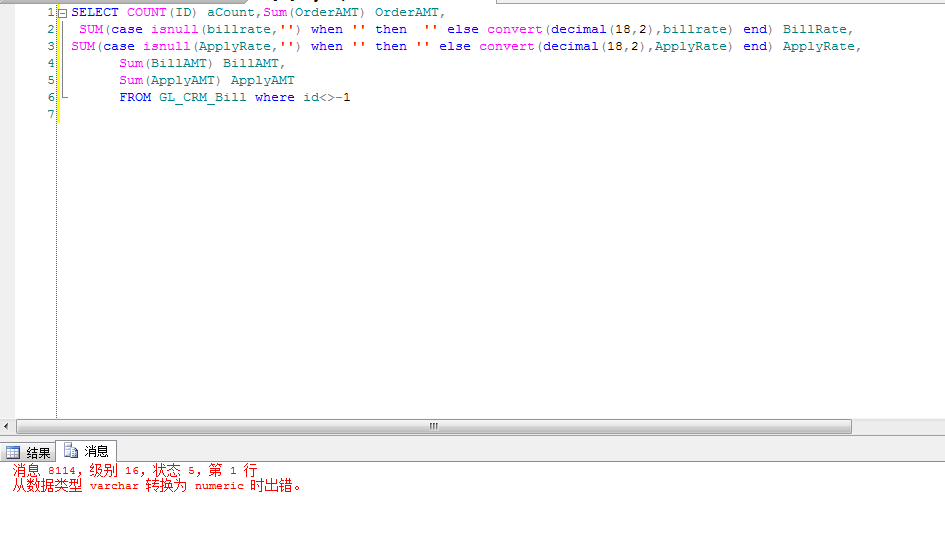Screen dimensions: 945x541
Task: Click the SELECT keyword on line 1
Action: [95, 12]
